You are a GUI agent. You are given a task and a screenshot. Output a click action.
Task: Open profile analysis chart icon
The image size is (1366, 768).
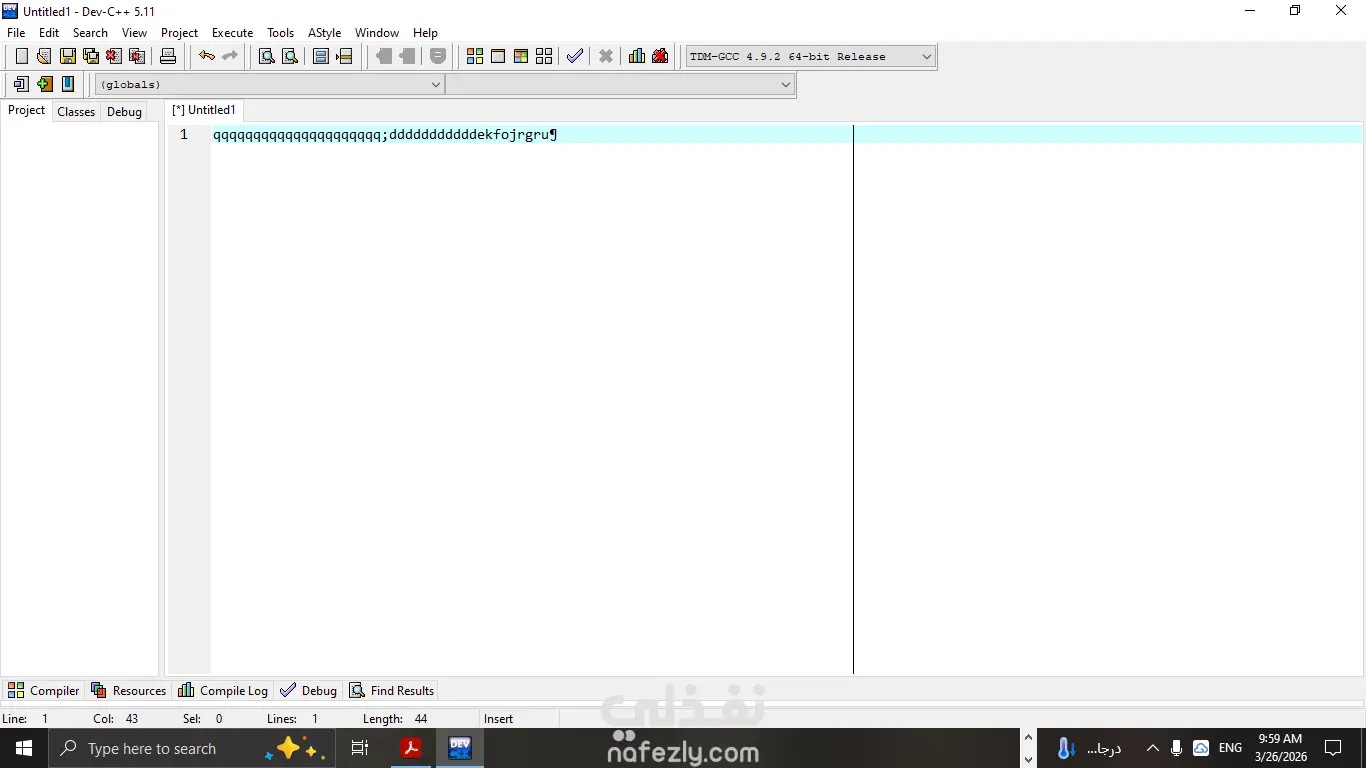(x=637, y=56)
